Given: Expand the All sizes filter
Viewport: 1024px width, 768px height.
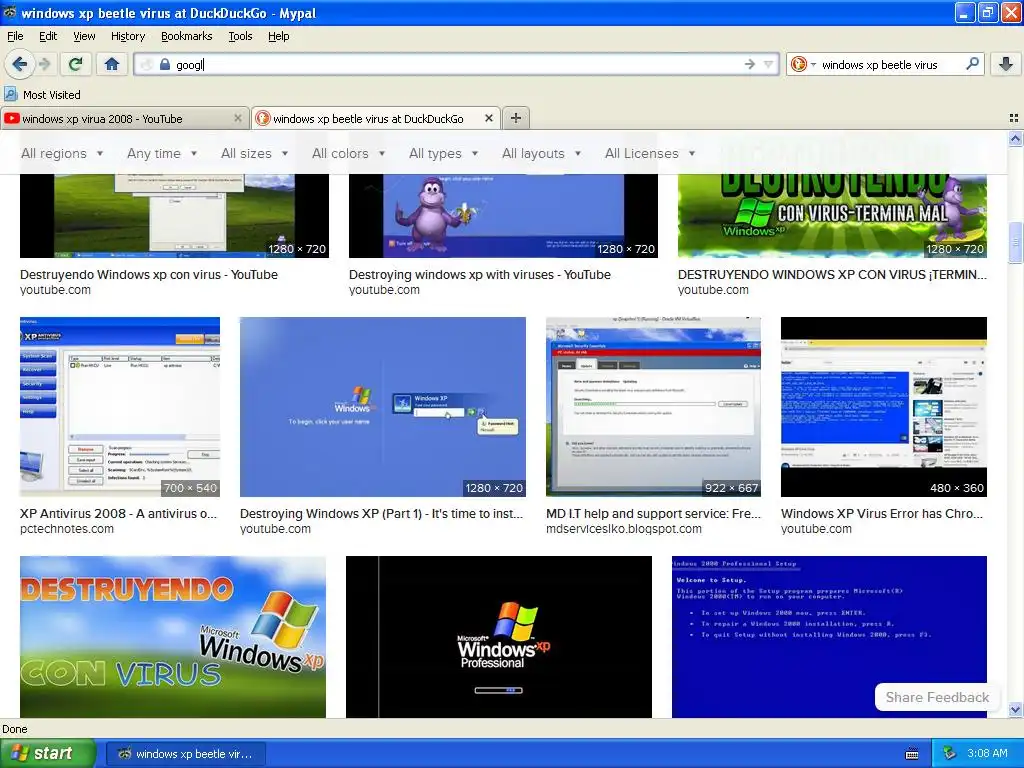Looking at the screenshot, I should pos(254,153).
